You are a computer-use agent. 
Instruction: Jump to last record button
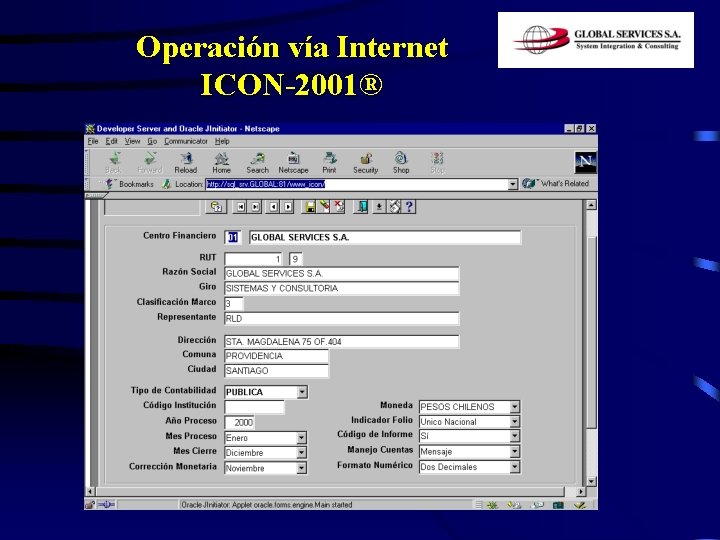[255, 207]
